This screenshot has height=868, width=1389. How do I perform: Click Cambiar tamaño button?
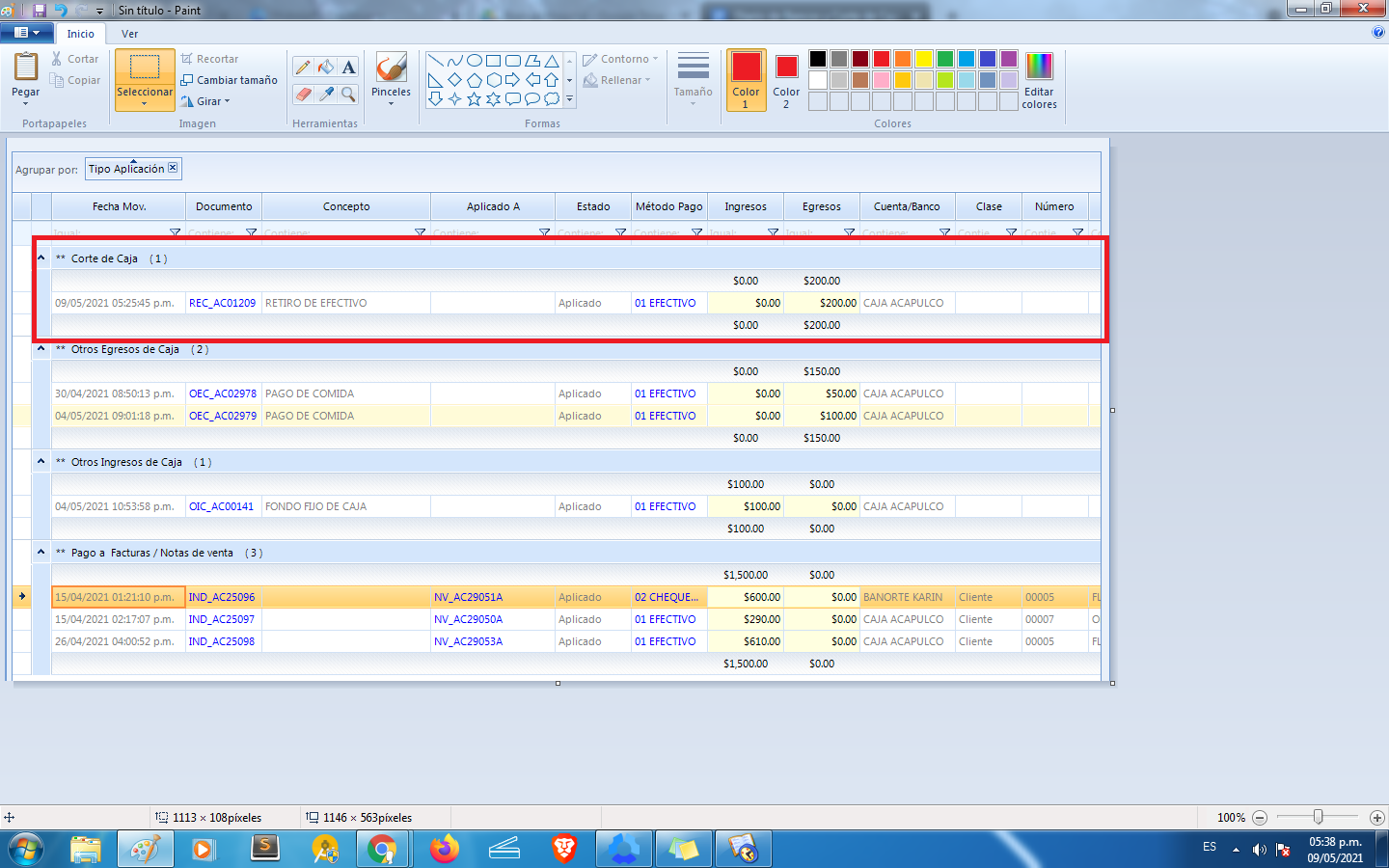229,80
